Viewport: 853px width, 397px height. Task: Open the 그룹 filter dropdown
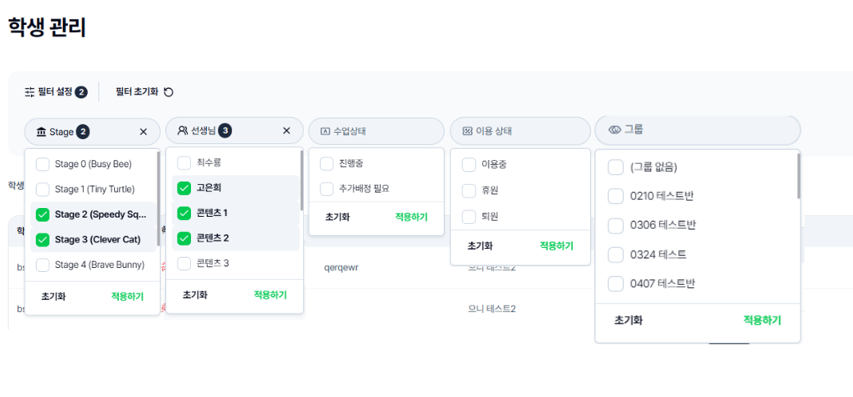pos(698,130)
